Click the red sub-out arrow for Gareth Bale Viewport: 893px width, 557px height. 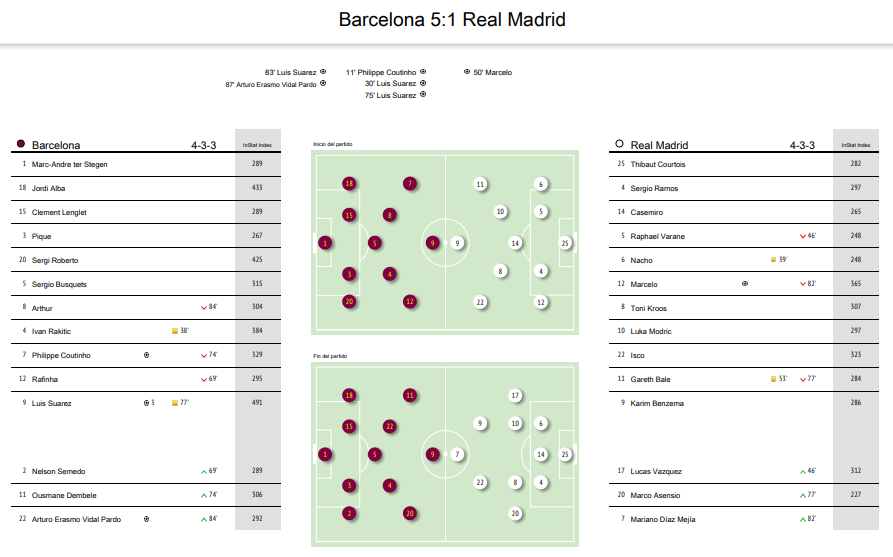point(802,379)
